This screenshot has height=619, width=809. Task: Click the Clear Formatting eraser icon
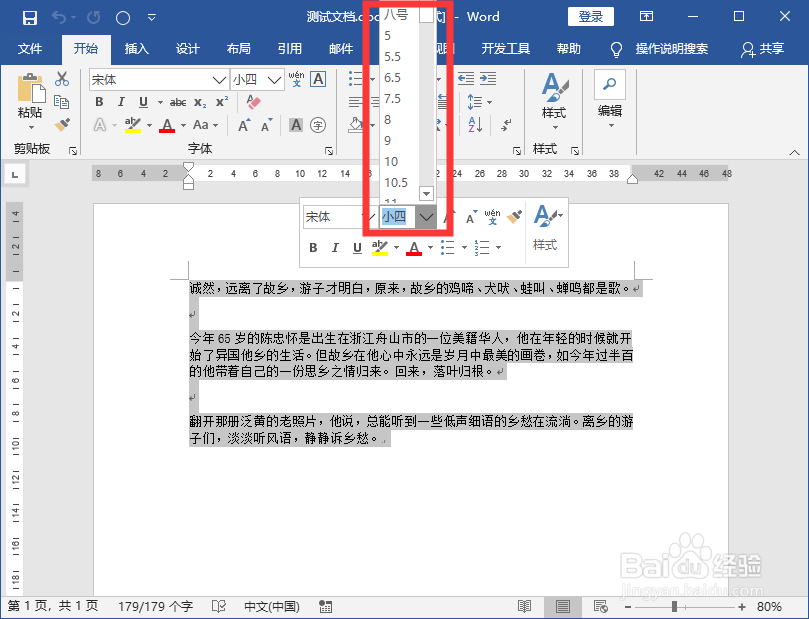[x=252, y=102]
